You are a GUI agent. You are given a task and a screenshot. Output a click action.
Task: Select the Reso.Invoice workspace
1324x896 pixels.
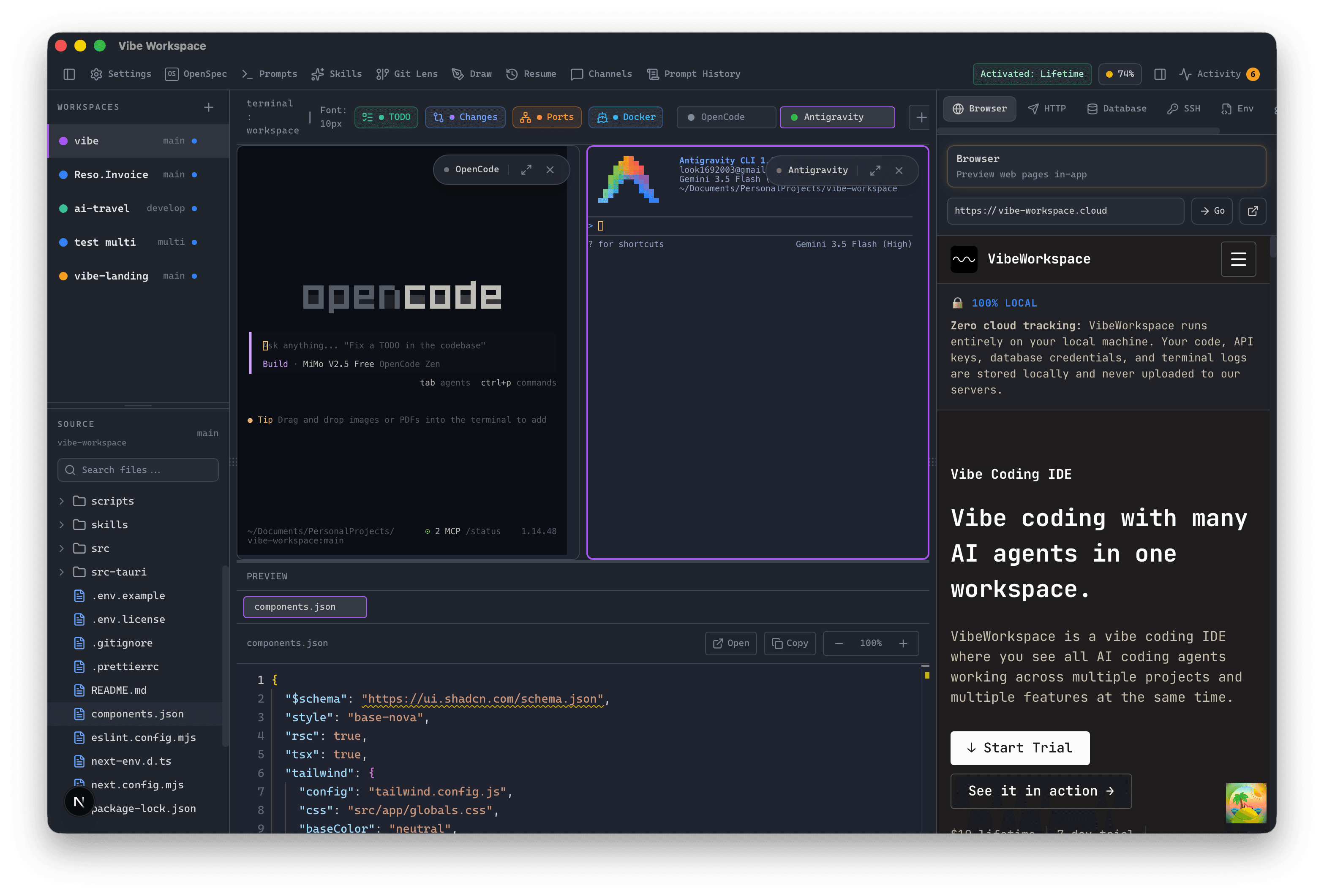point(139,175)
